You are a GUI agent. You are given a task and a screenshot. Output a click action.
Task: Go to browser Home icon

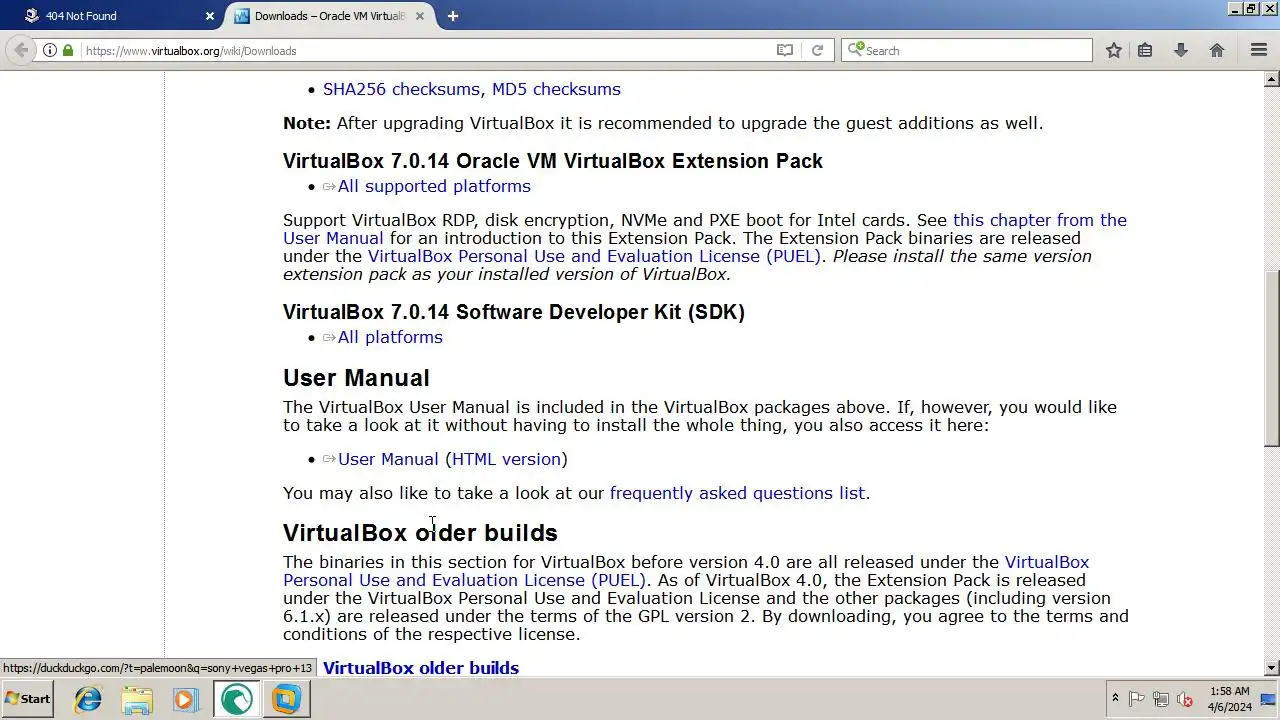click(1217, 50)
